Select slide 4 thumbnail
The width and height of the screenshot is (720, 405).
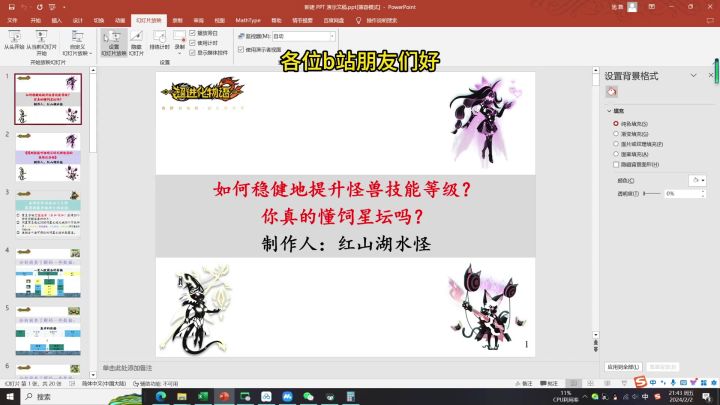[x=48, y=272]
